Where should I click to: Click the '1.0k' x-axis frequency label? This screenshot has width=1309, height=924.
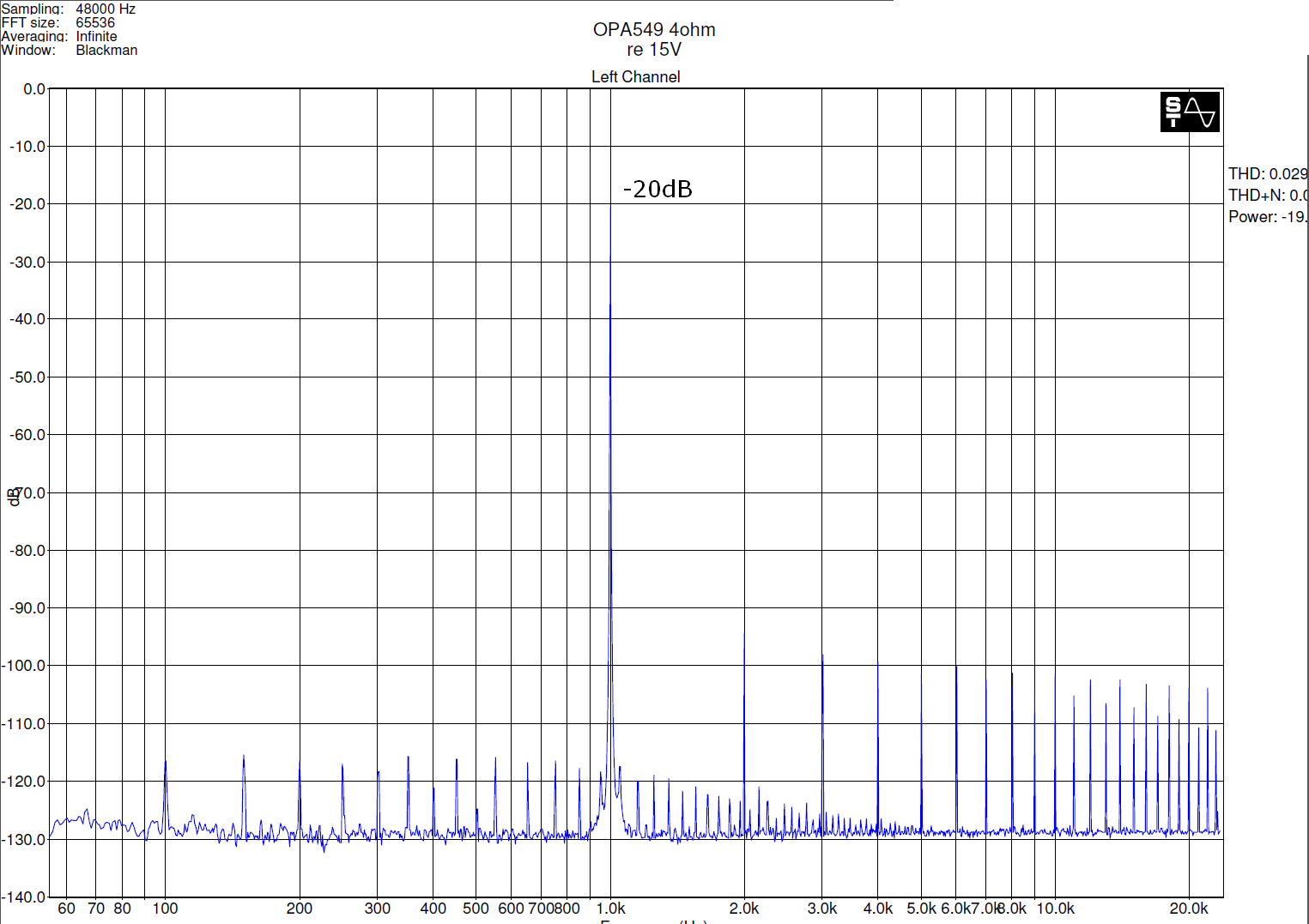tap(611, 909)
